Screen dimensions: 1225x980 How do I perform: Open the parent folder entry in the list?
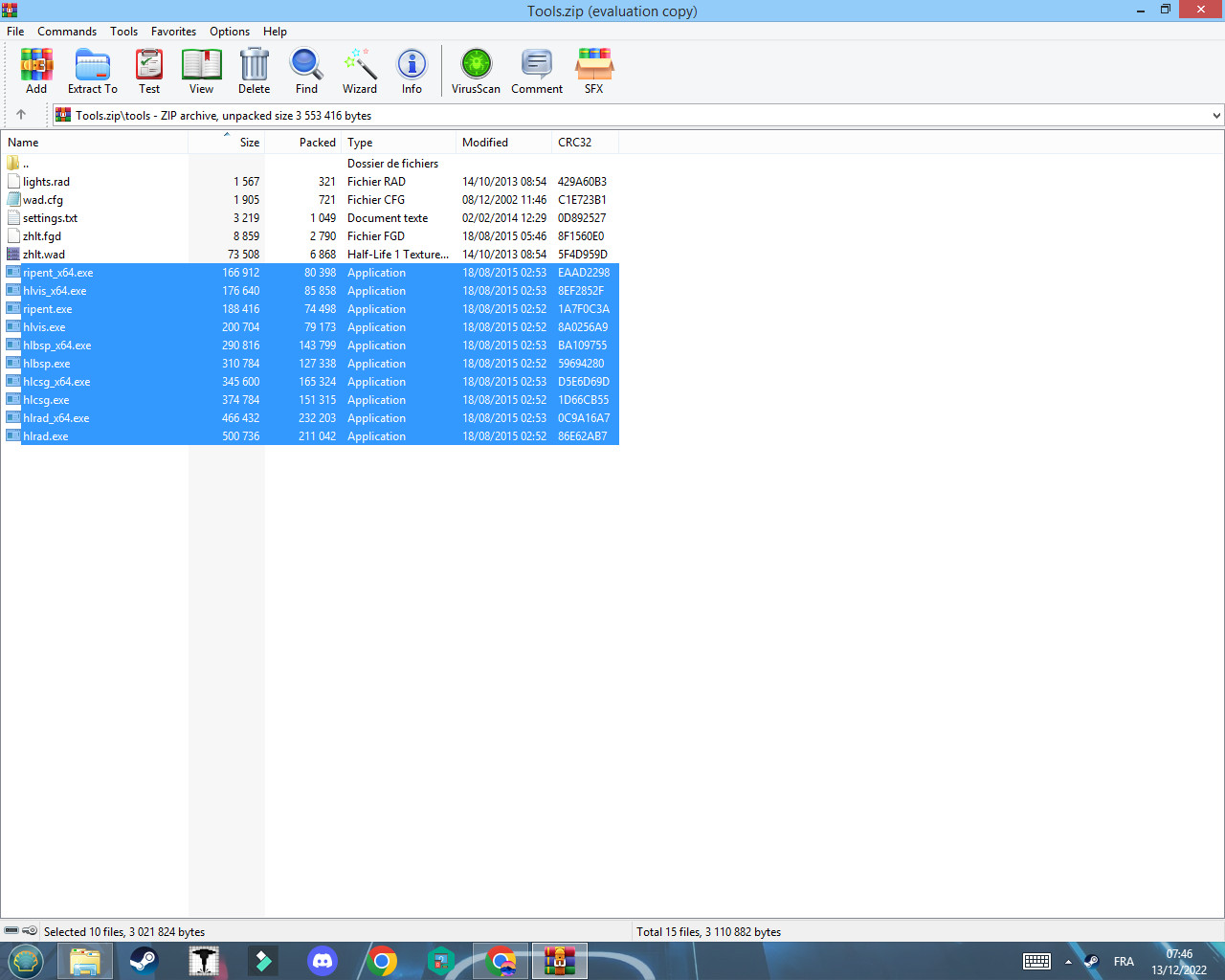click(x=26, y=163)
